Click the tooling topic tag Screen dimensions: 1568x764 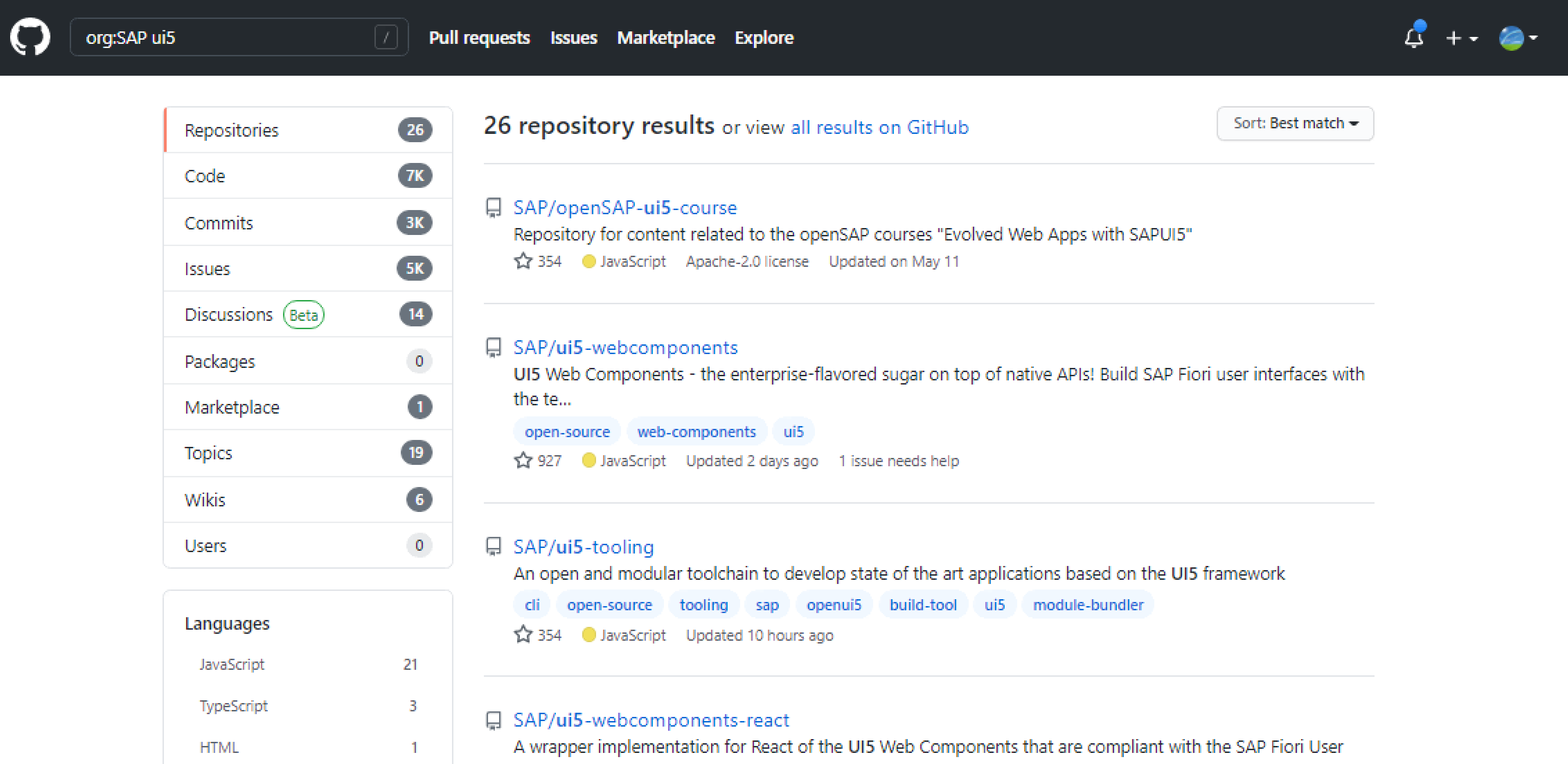click(704, 604)
